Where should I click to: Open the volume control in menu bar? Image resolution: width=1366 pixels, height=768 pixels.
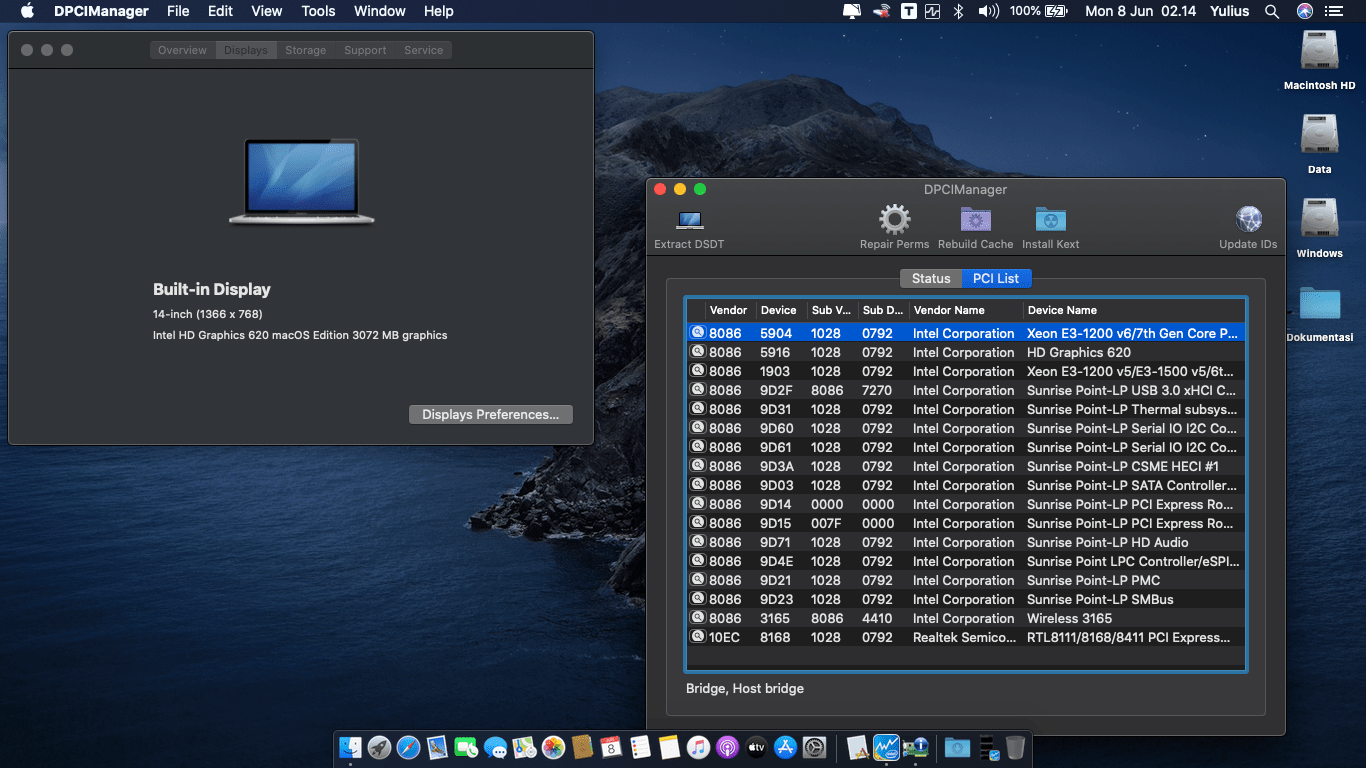pos(988,11)
